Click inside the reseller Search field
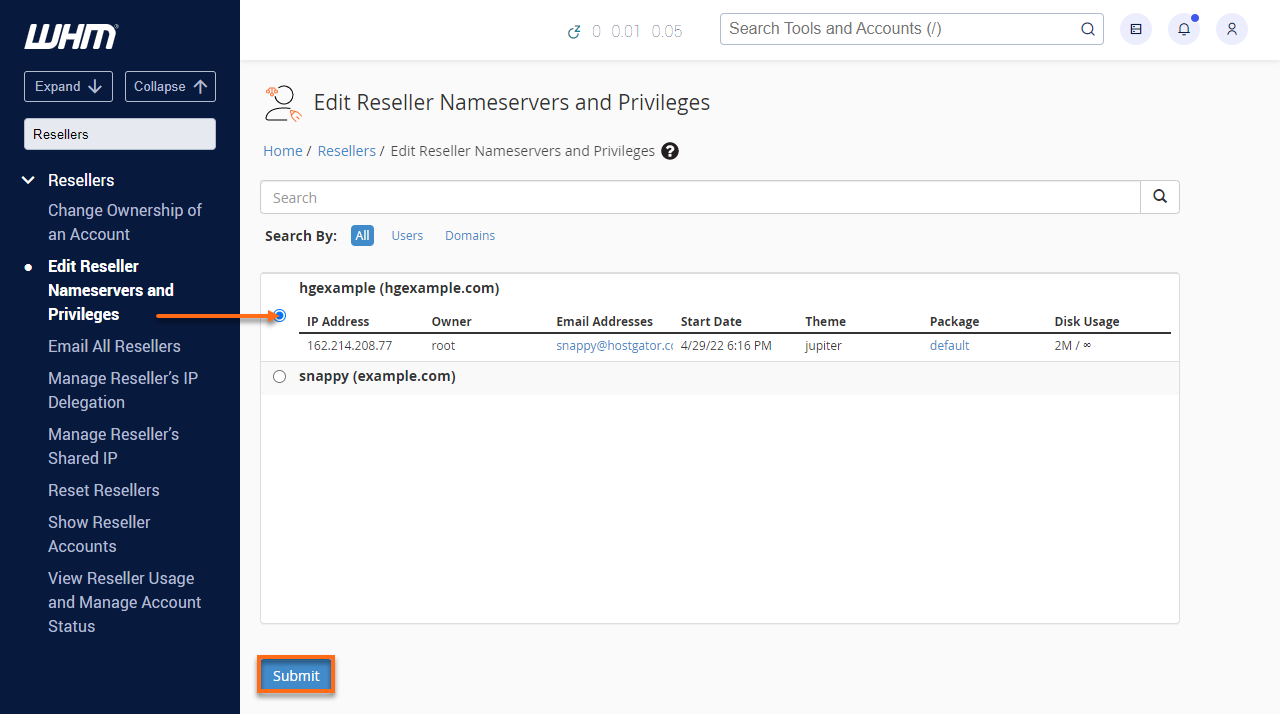This screenshot has height=714, width=1280. click(x=600, y=197)
